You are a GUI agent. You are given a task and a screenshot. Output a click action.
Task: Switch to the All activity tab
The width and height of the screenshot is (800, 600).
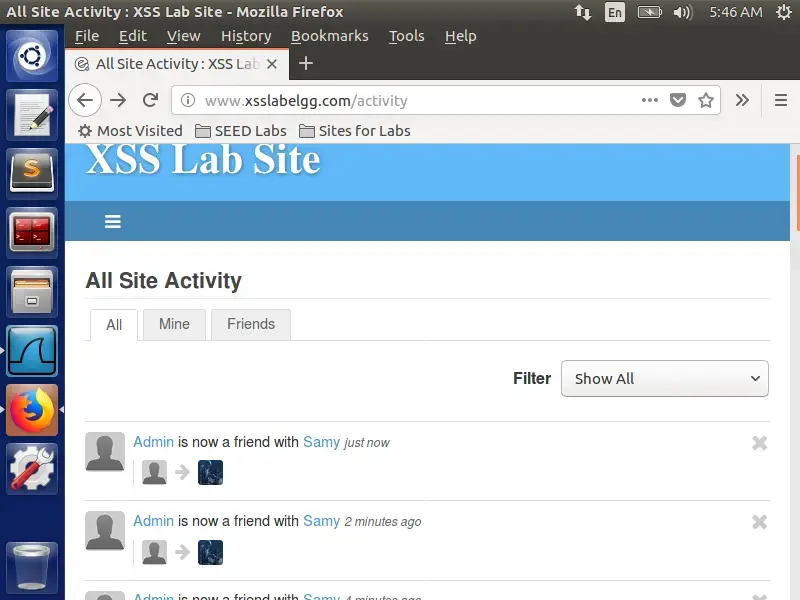click(114, 325)
